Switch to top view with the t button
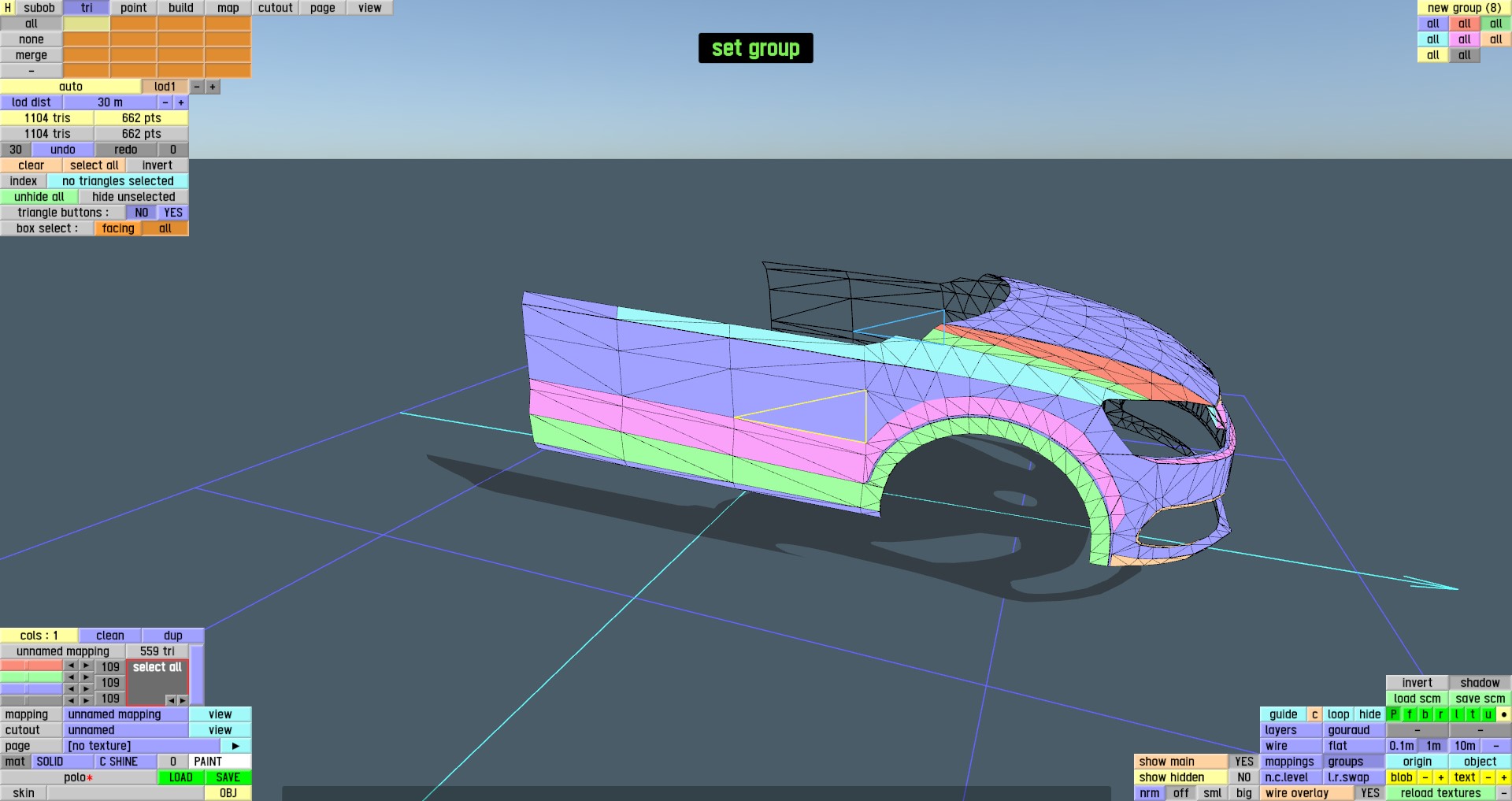 1473,714
